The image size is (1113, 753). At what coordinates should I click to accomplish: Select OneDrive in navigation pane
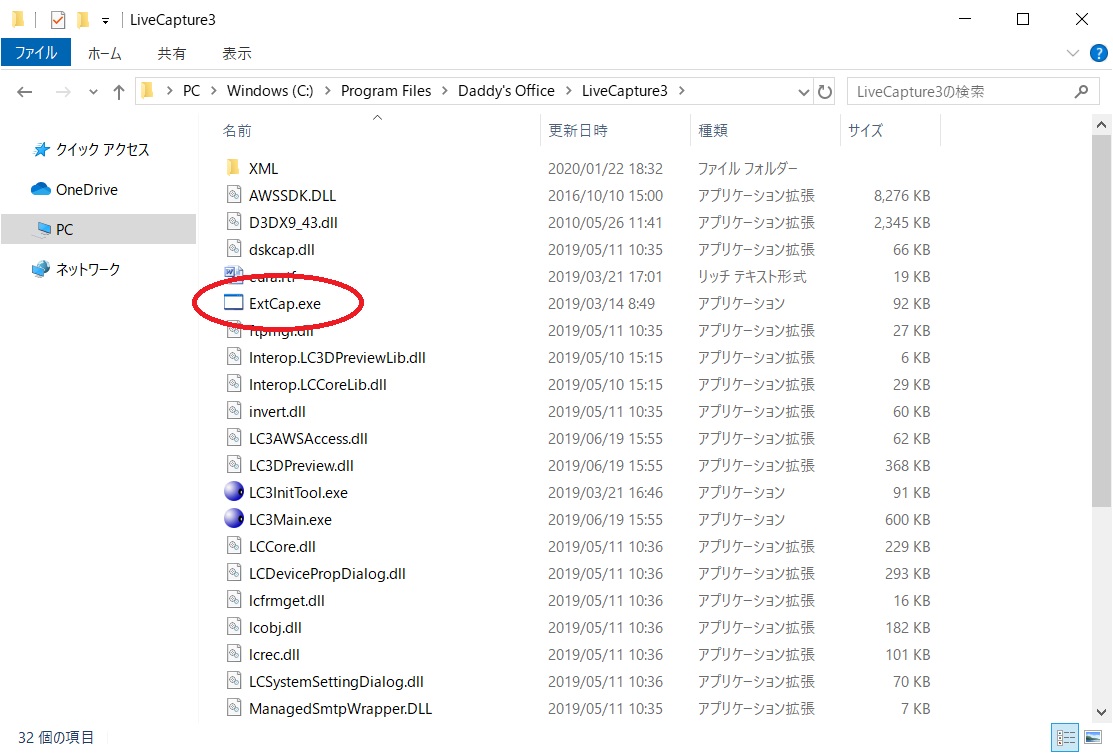87,189
